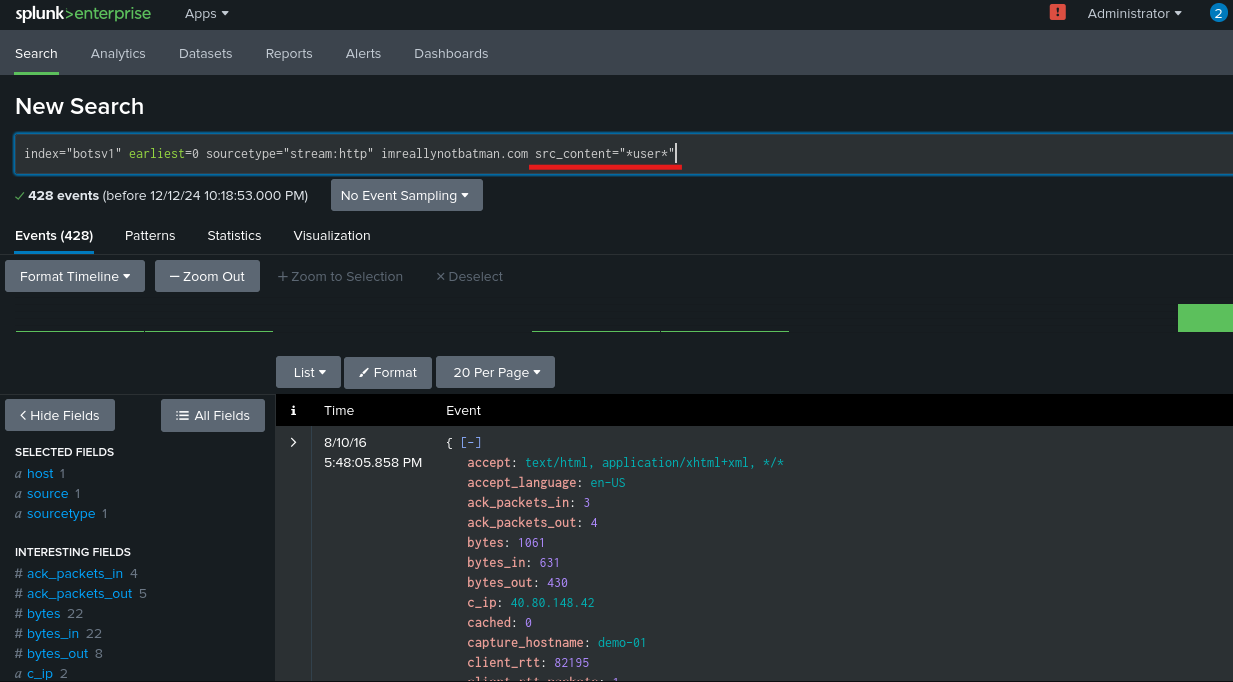
Task: Select the c_ip field in sidebar
Action: coord(41,673)
